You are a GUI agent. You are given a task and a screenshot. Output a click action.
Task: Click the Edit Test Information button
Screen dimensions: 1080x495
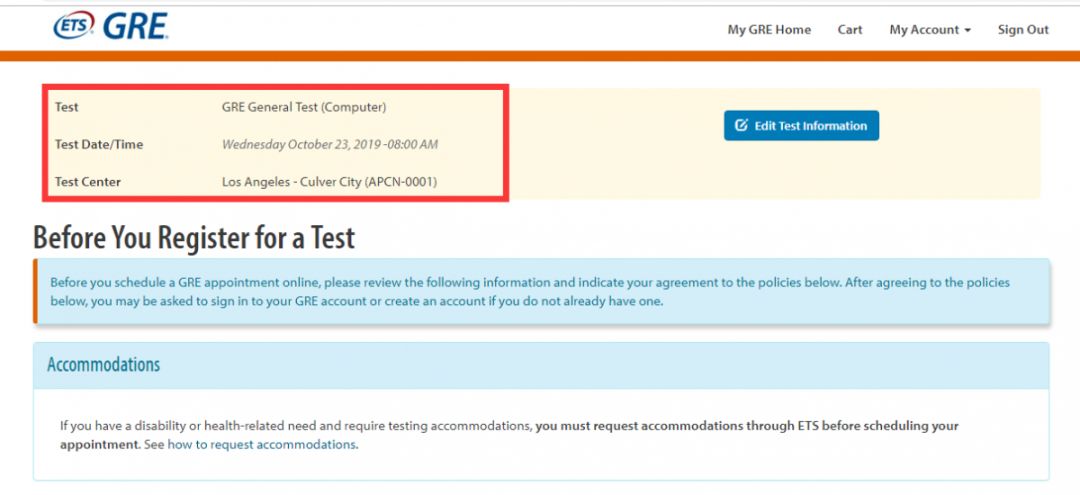[801, 125]
